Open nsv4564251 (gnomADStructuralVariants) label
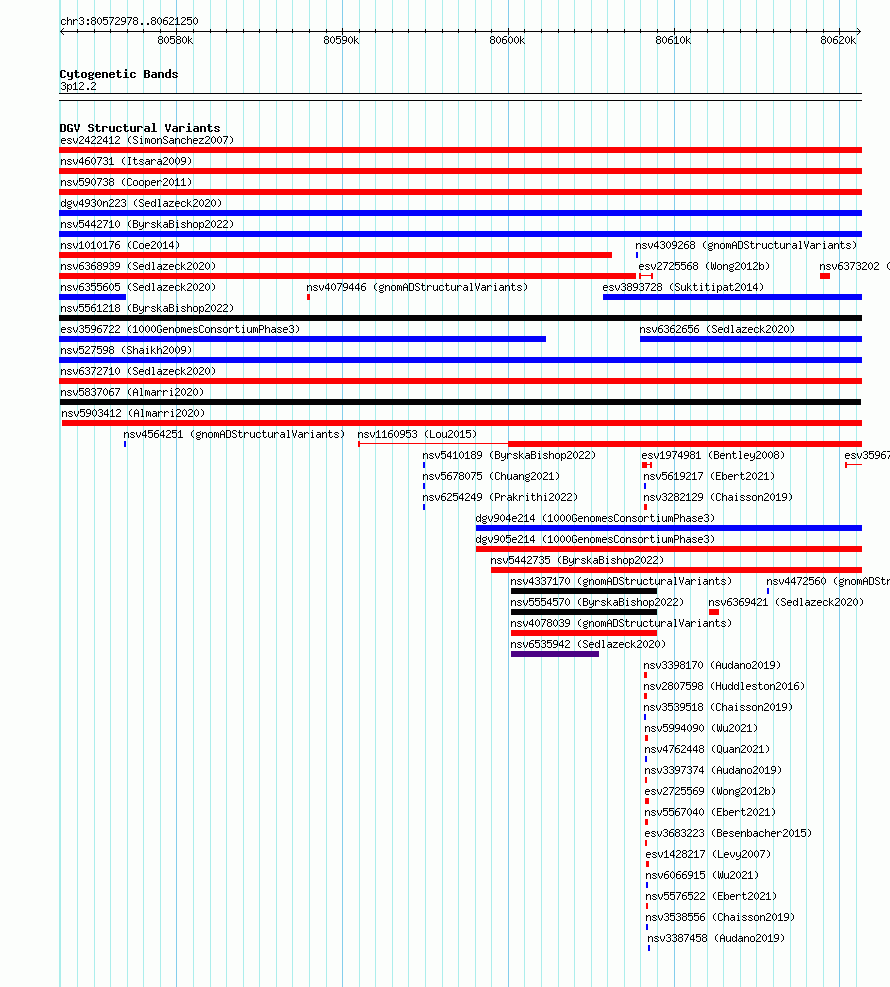 [234, 434]
